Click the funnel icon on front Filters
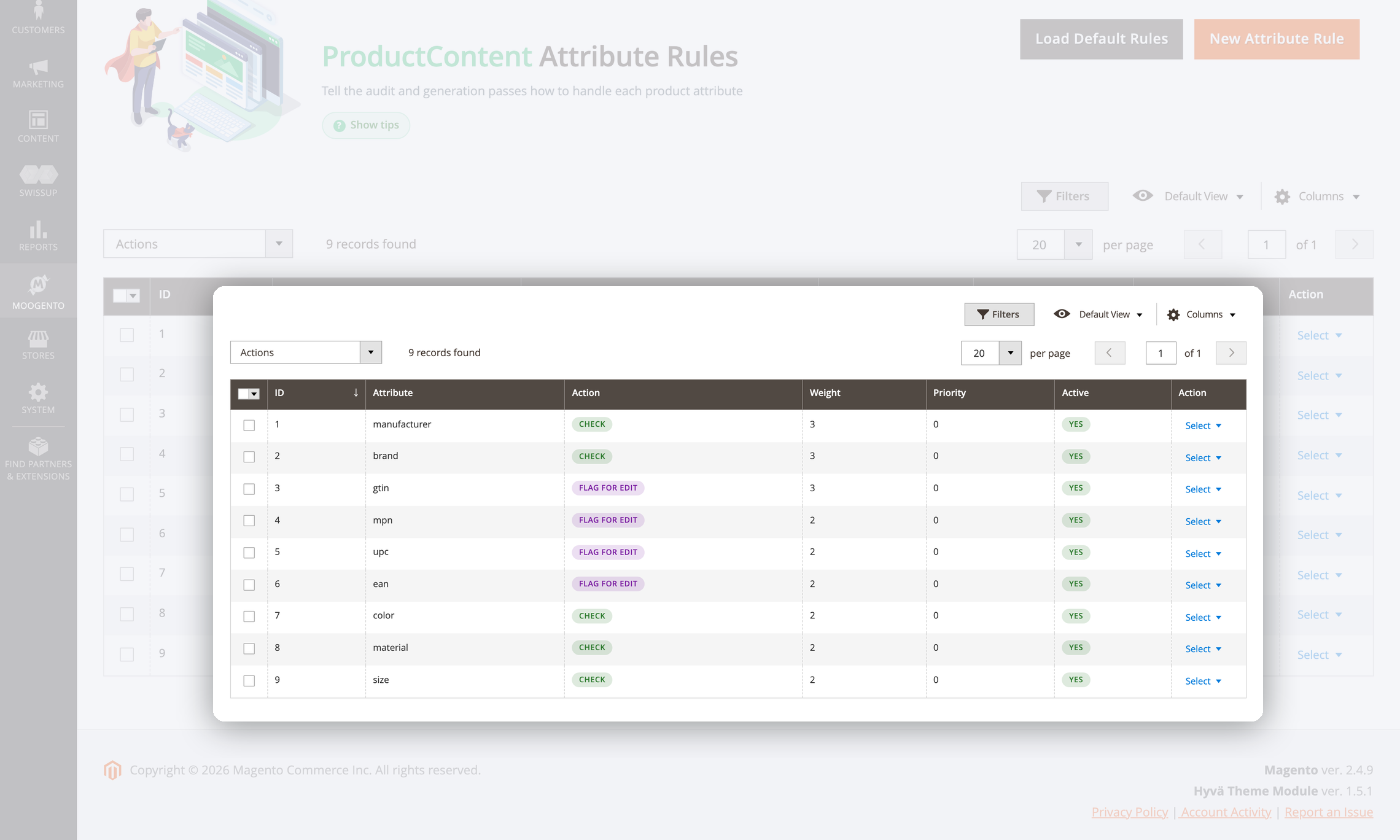Image resolution: width=1400 pixels, height=840 pixels. [983, 314]
